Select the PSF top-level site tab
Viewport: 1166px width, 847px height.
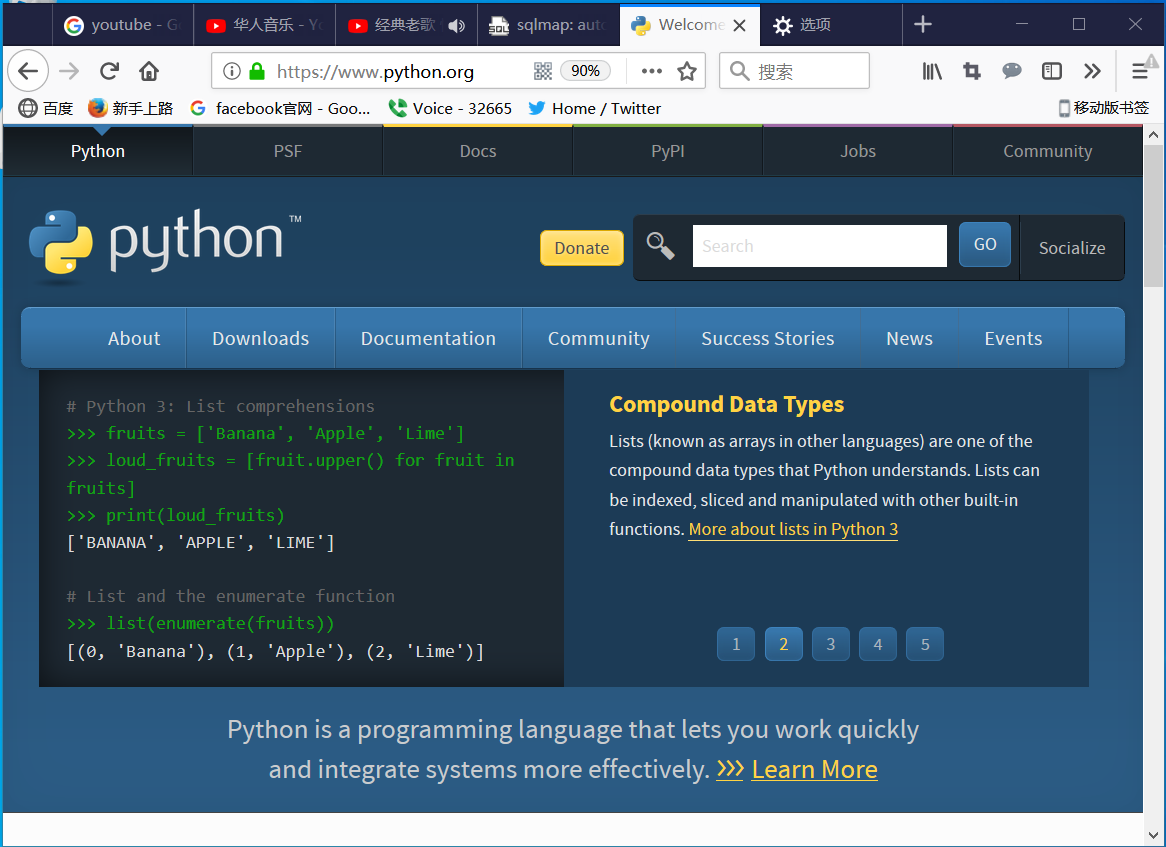coord(288,151)
